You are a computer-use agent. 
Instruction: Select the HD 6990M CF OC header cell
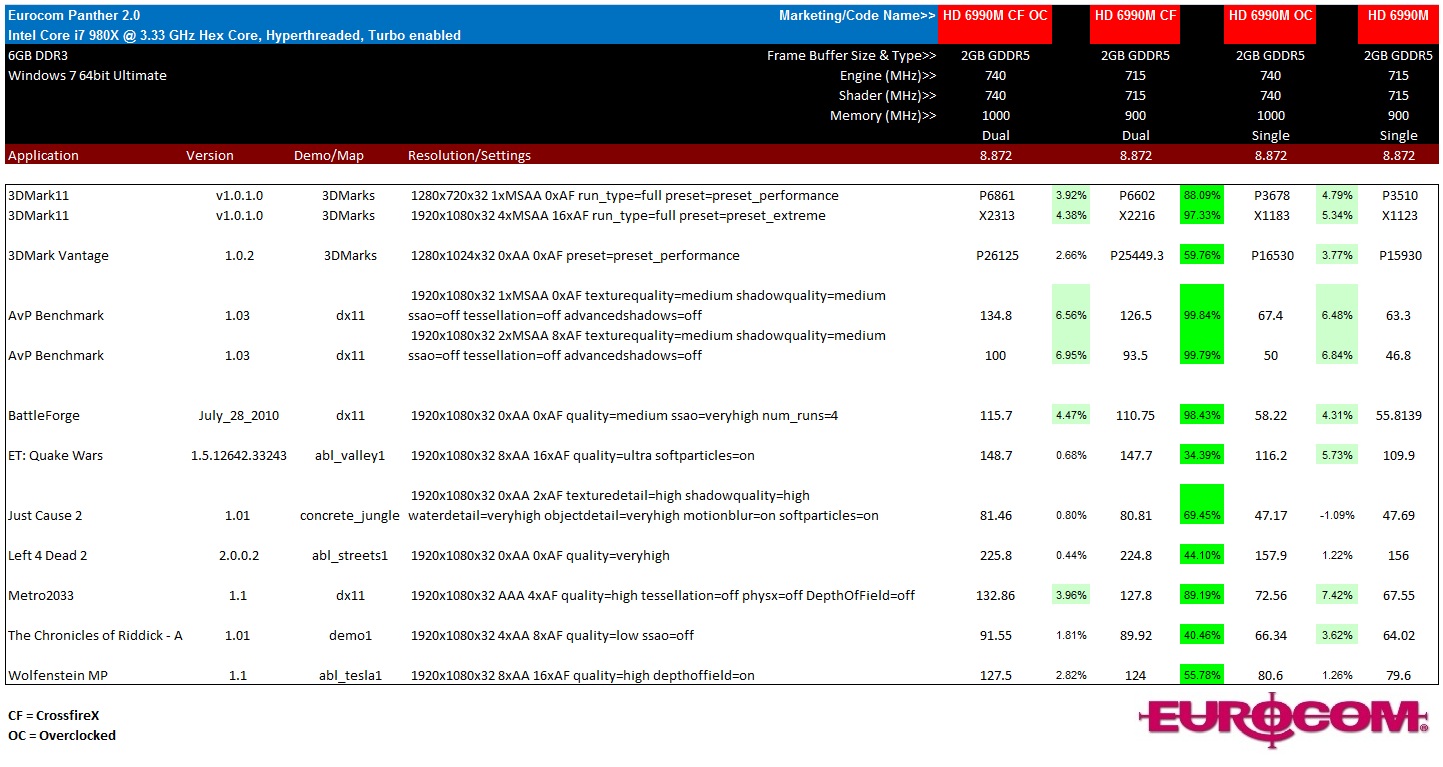[x=994, y=15]
